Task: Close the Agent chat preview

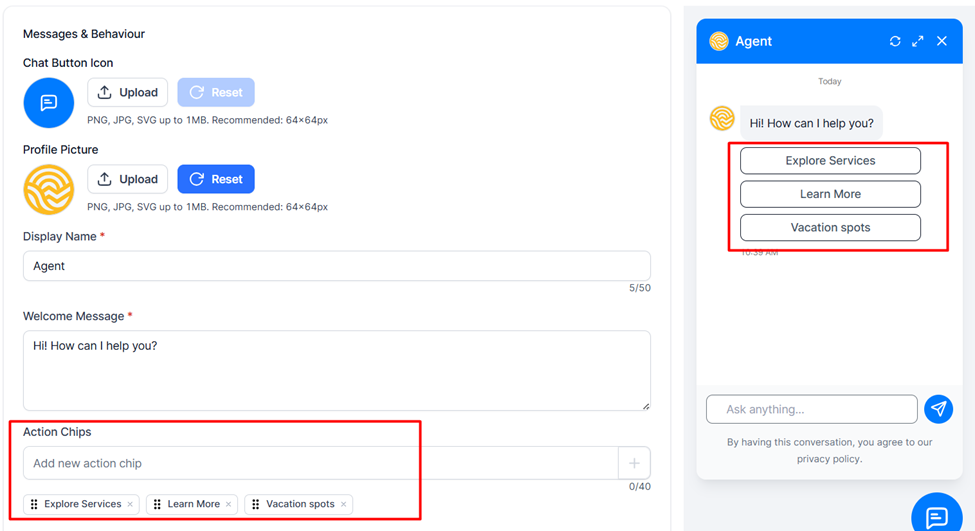Action: tap(942, 41)
